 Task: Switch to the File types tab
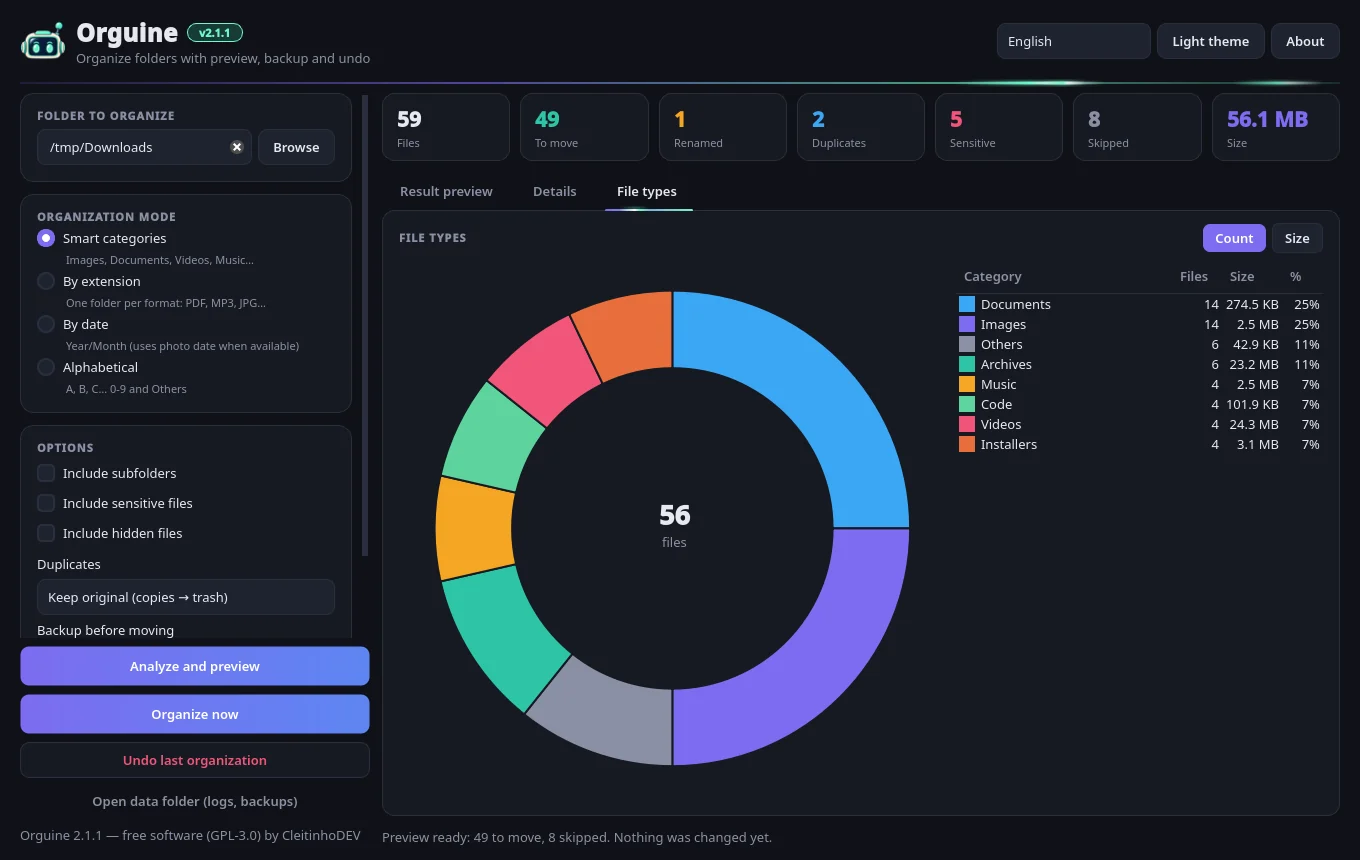(x=647, y=191)
